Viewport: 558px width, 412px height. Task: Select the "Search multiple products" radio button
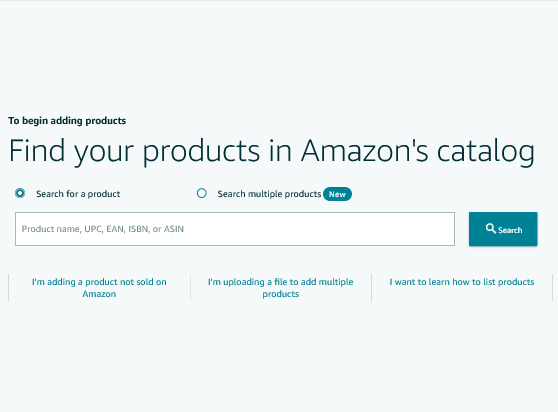coord(202,193)
